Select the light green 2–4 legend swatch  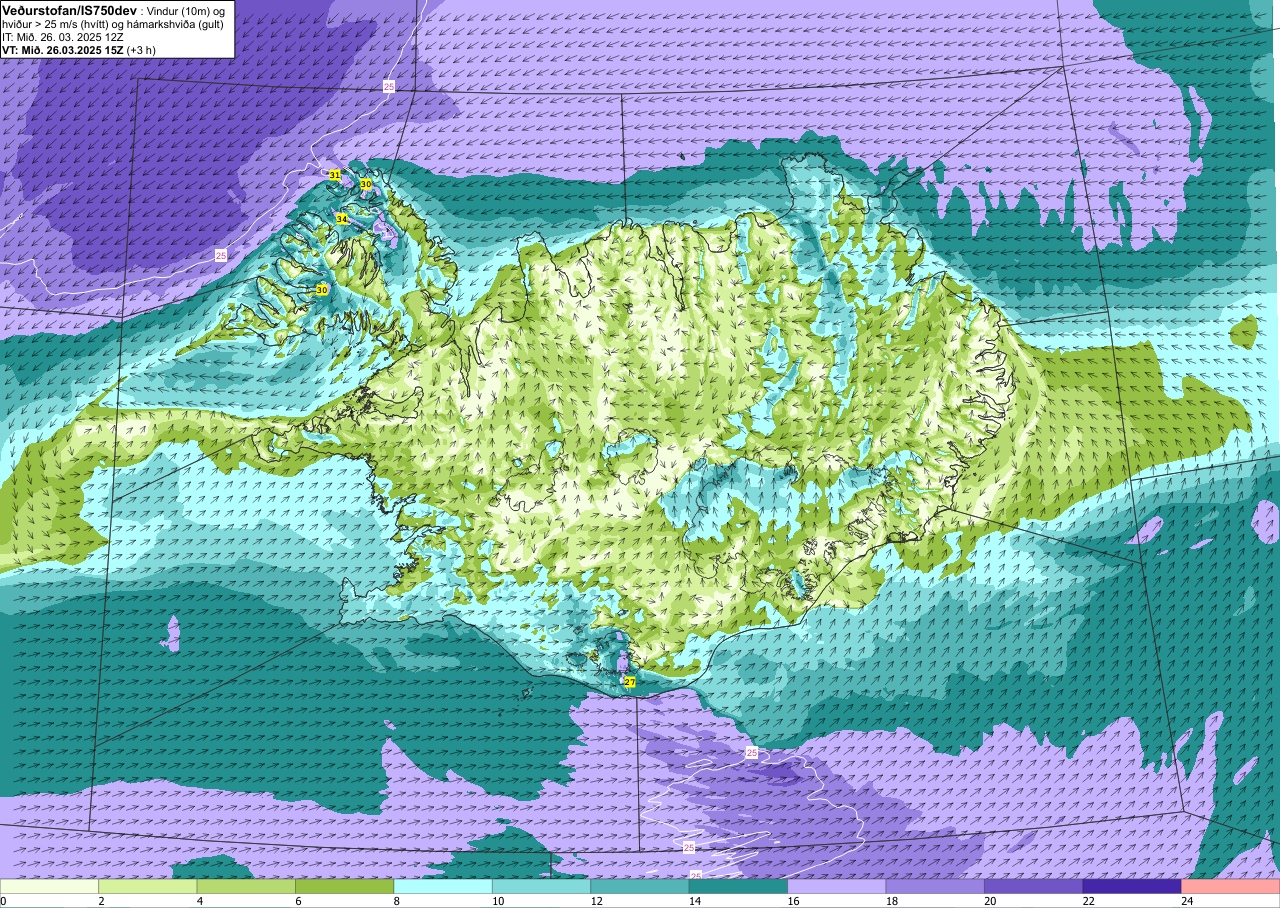[148, 886]
